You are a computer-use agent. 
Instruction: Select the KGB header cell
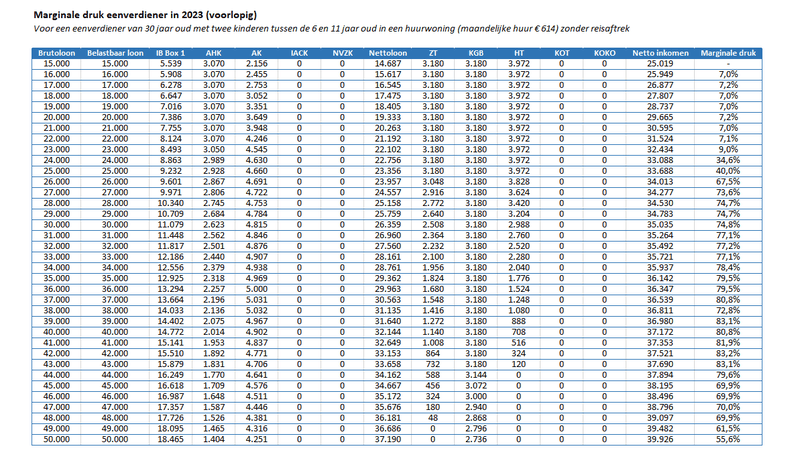tap(476, 53)
